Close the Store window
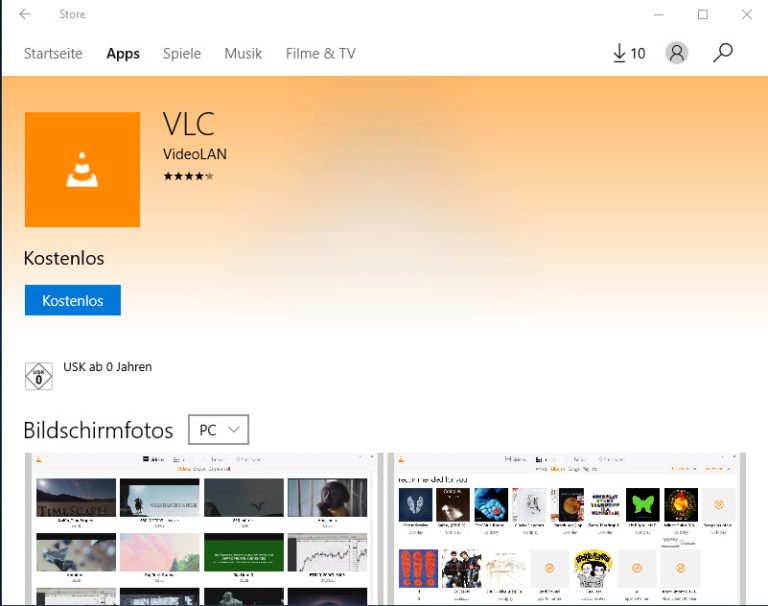768x606 pixels. click(746, 15)
